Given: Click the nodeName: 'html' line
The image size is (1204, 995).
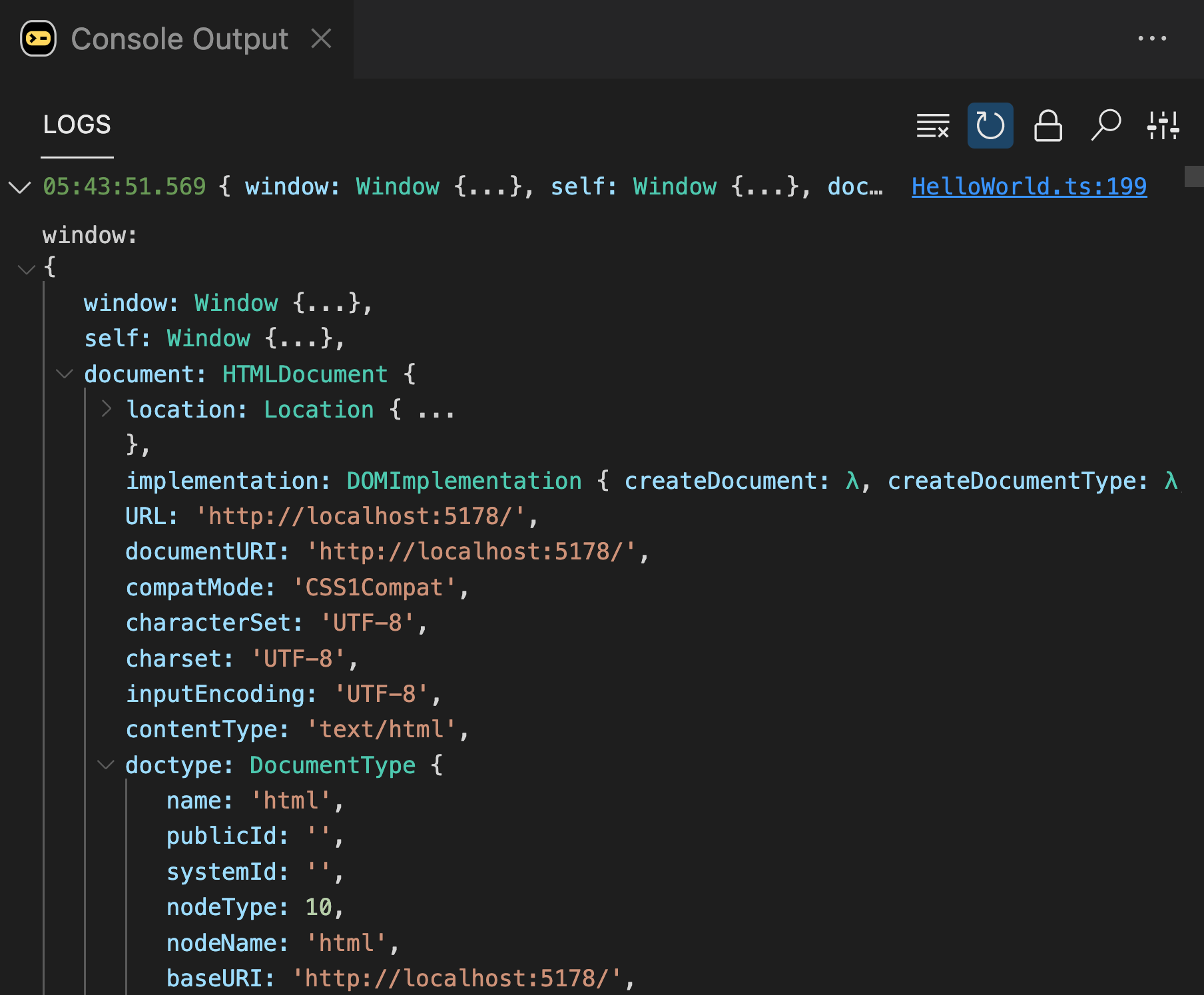Looking at the screenshot, I should tap(283, 944).
